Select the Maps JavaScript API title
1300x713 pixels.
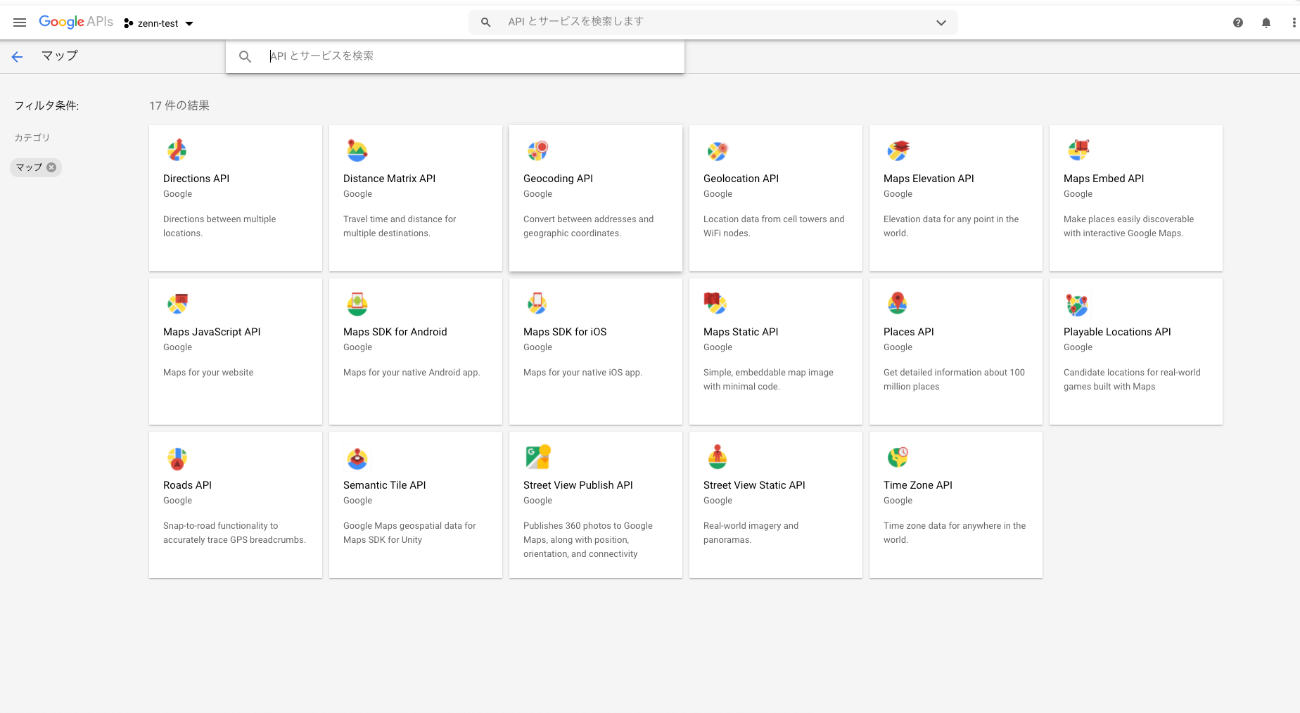click(x=212, y=332)
